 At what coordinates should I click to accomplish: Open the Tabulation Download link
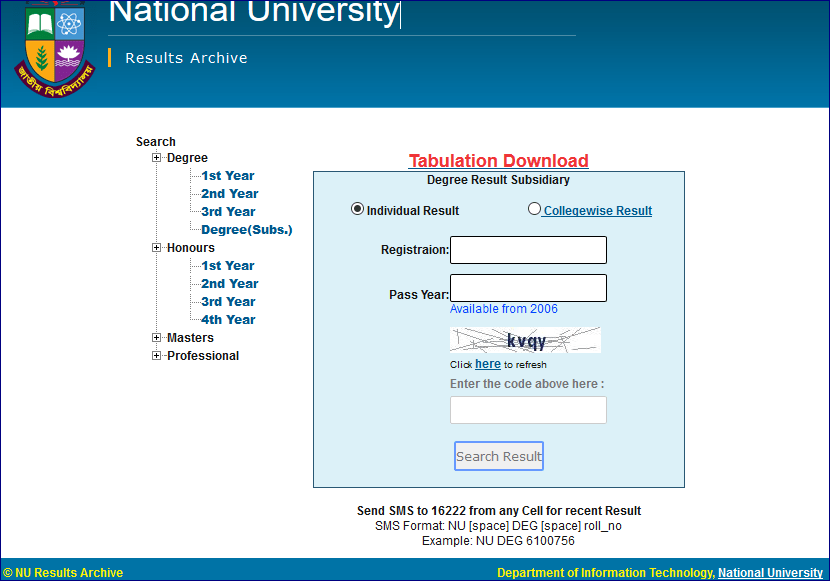[499, 160]
